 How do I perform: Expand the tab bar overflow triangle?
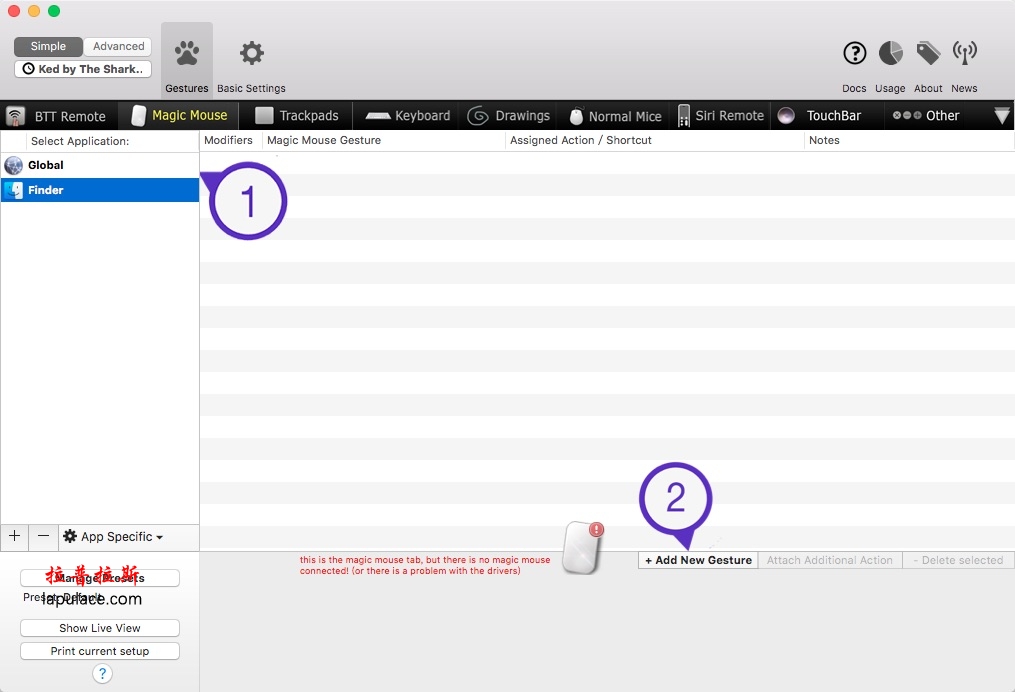(x=1001, y=116)
